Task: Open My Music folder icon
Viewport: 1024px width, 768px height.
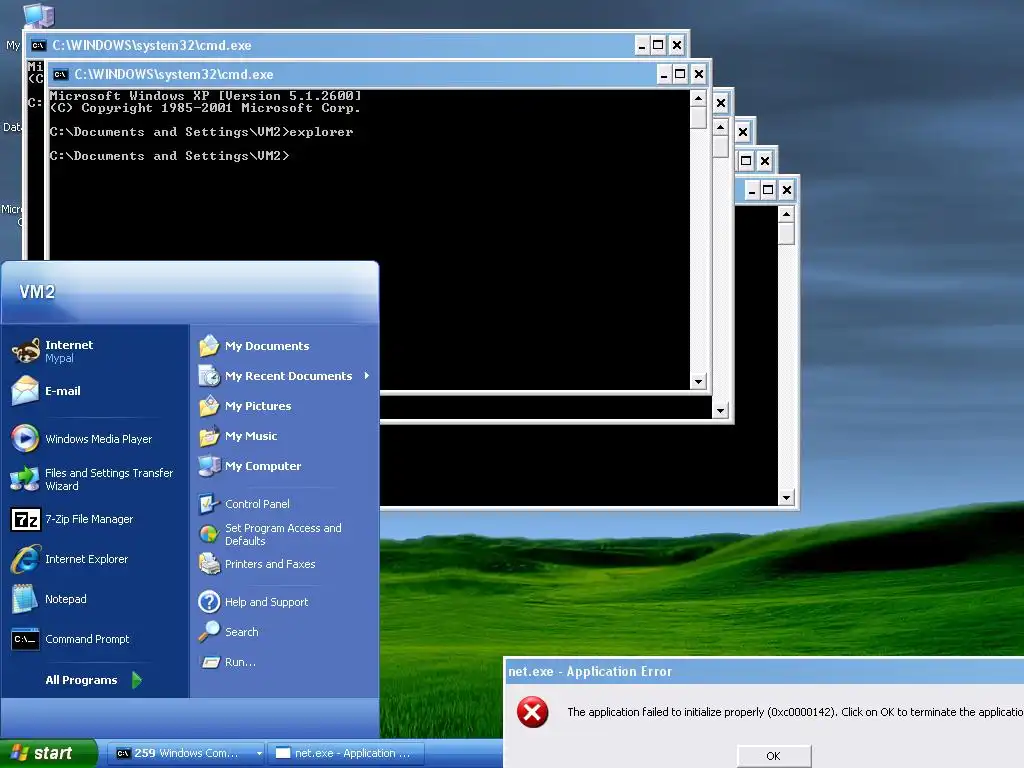Action: pyautogui.click(x=209, y=436)
